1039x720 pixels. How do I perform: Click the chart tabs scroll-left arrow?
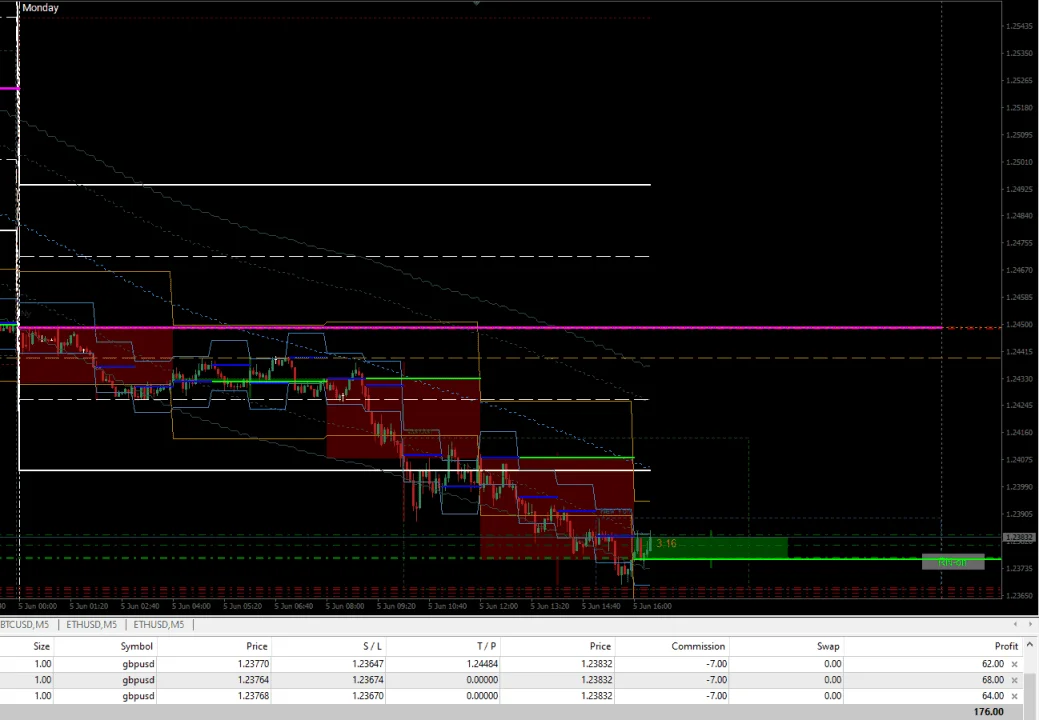[x=1015, y=624]
